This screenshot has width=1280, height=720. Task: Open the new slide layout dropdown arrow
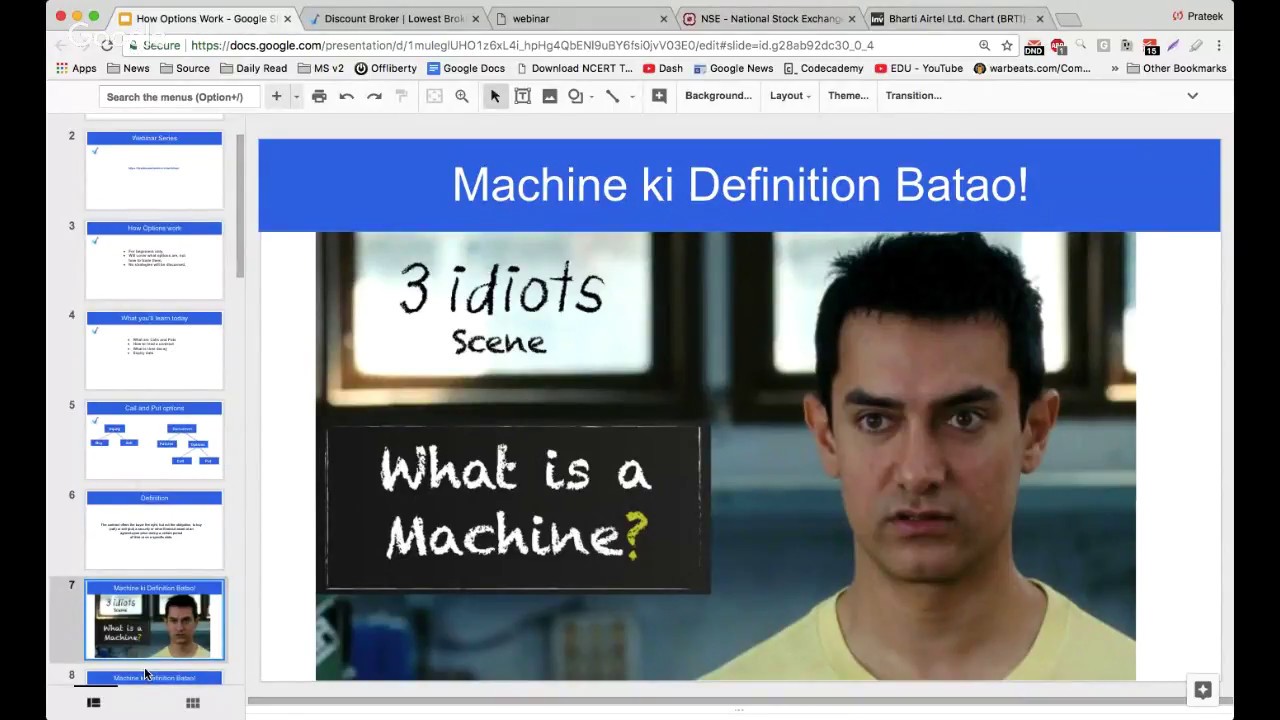point(296,97)
